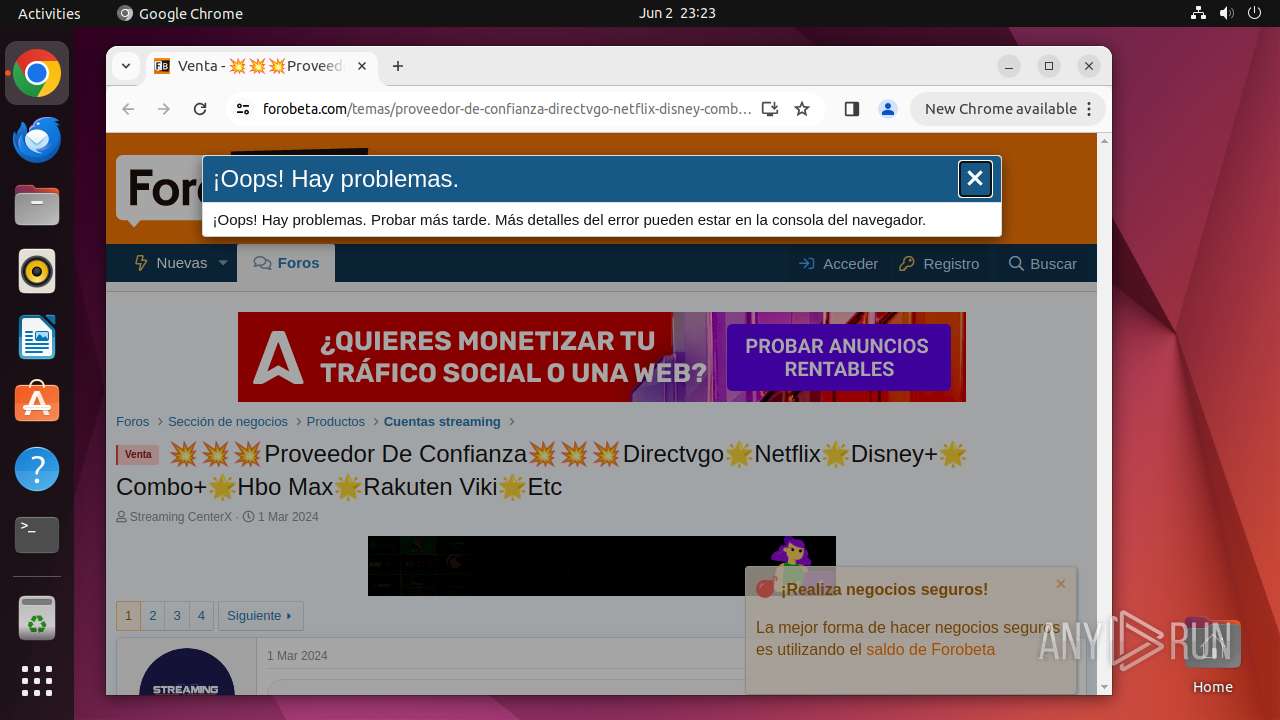Image resolution: width=1280 pixels, height=720 pixels.
Task: Click the network icon in top bar
Action: coord(1198,13)
